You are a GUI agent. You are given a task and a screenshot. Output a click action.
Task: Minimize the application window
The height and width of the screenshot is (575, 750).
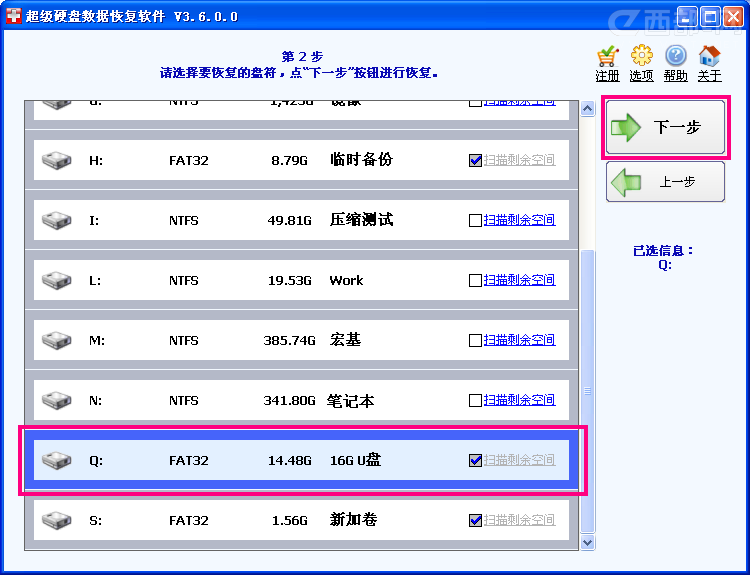(x=688, y=17)
